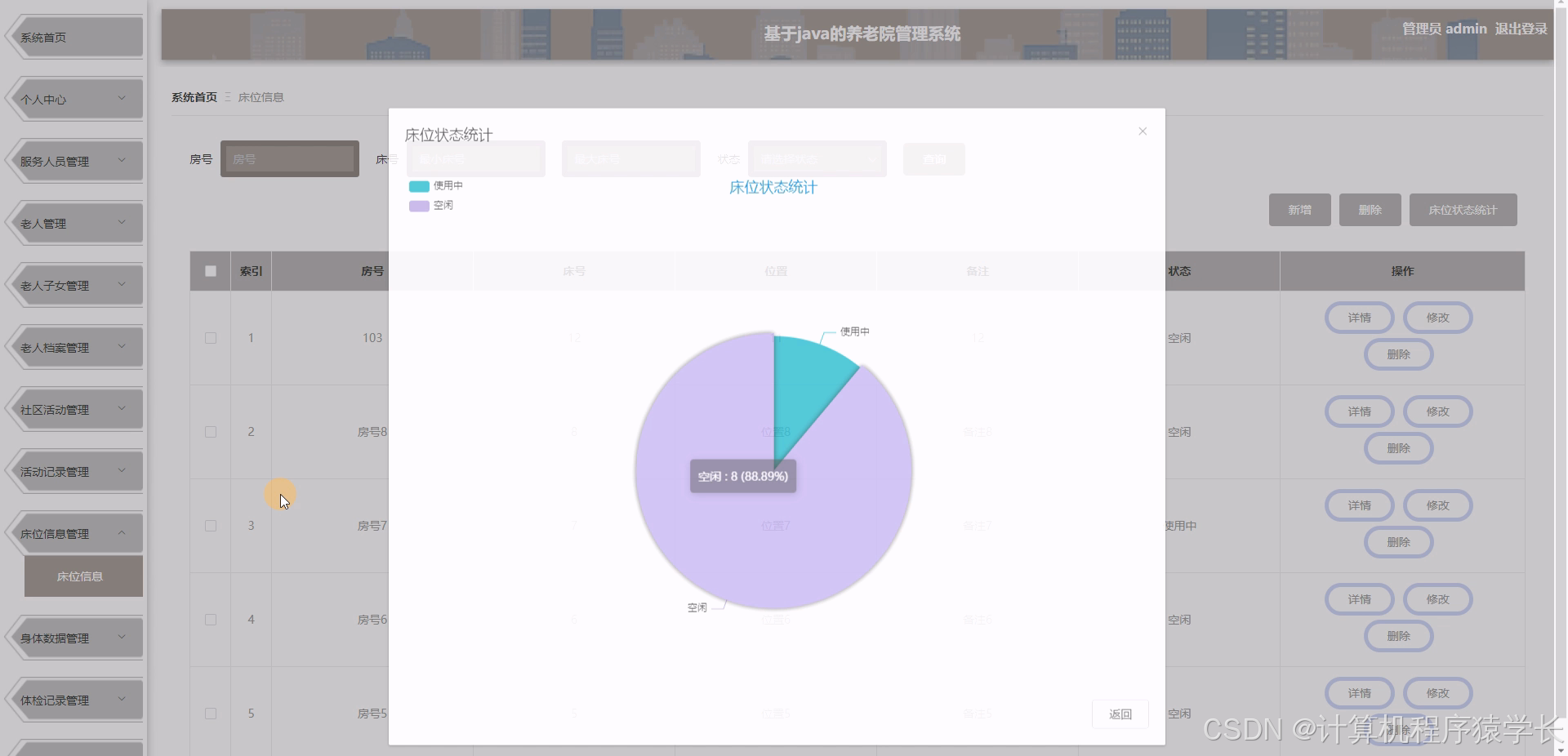The height and width of the screenshot is (756, 1568).
Task: Open the 状态 dropdown in the statistics dialog
Action: 815,159
